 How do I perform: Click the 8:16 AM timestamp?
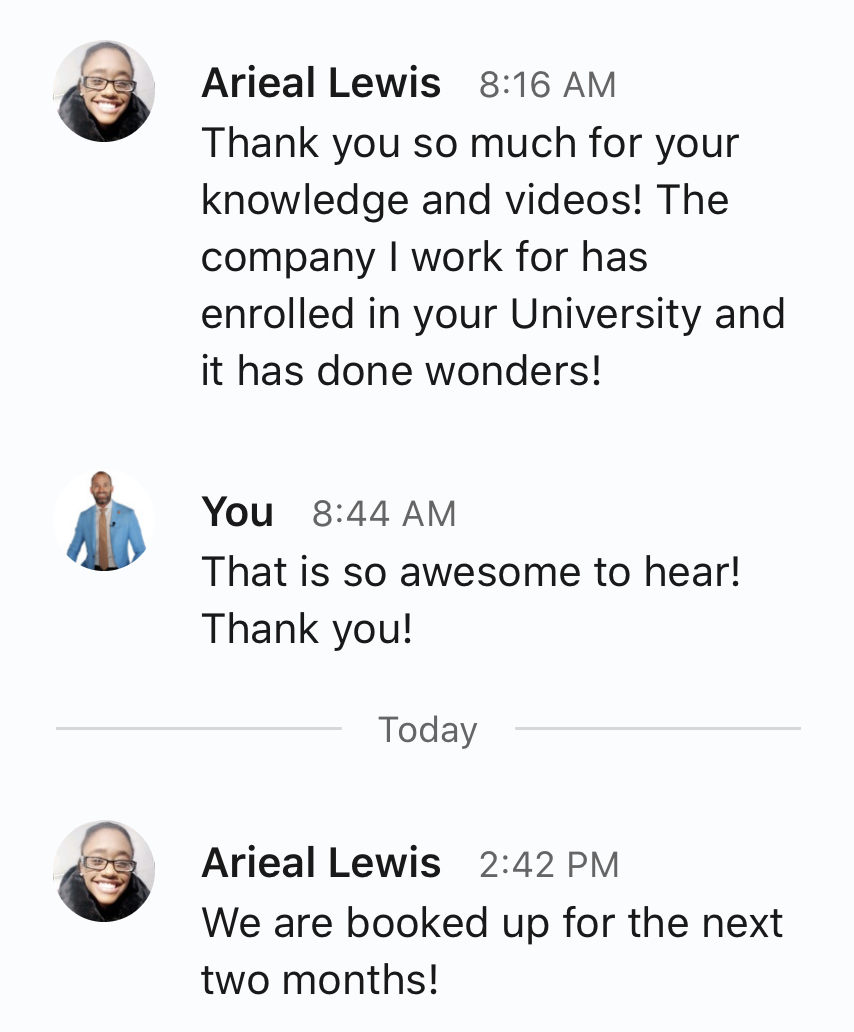(547, 85)
